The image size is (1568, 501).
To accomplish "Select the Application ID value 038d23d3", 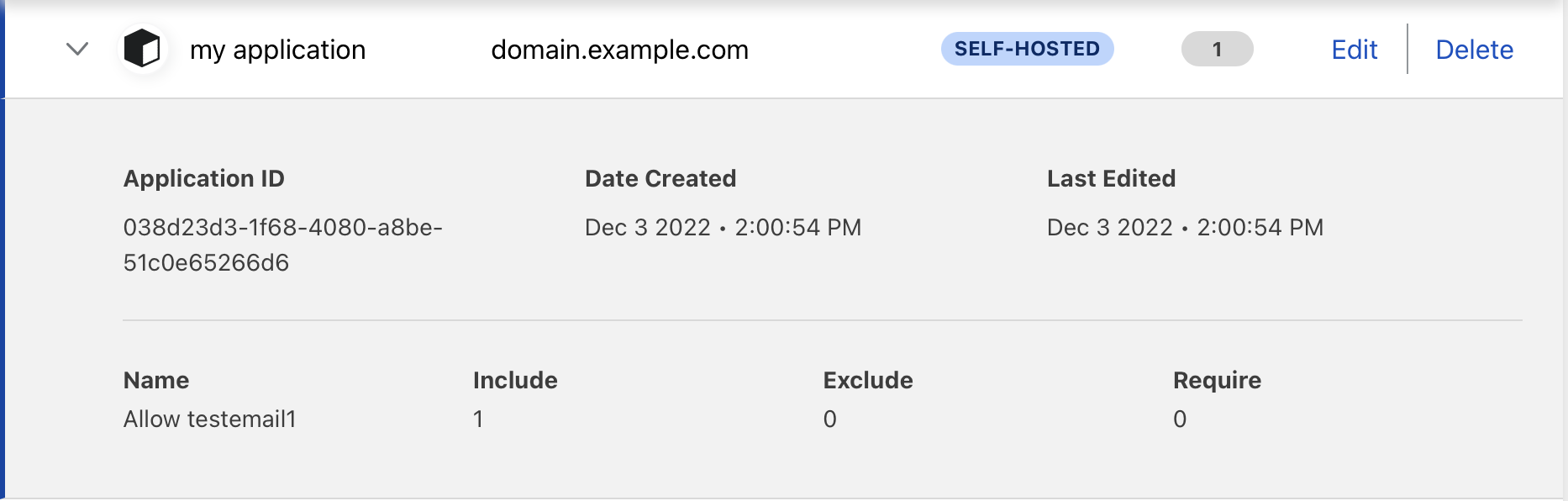I will coord(282,245).
